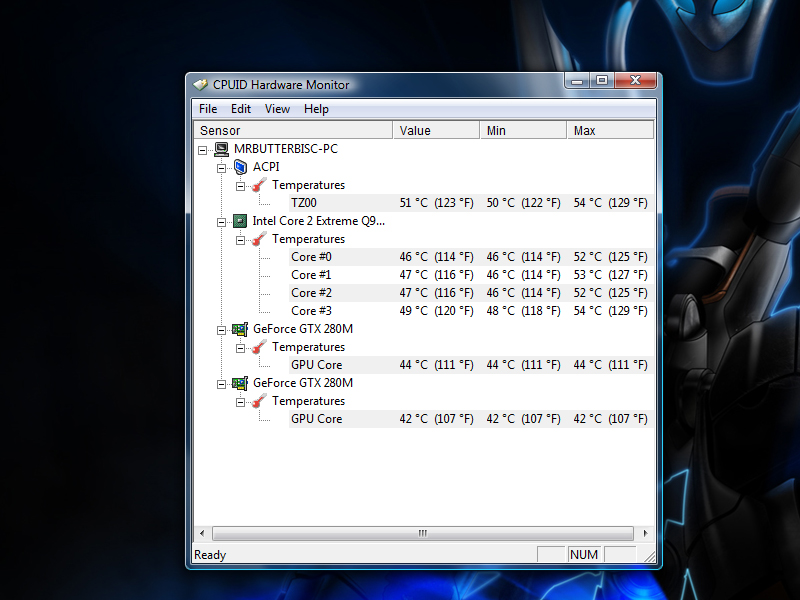Collapse the Intel Core 2 Extreme node
Viewport: 800px width, 600px height.
tap(221, 222)
